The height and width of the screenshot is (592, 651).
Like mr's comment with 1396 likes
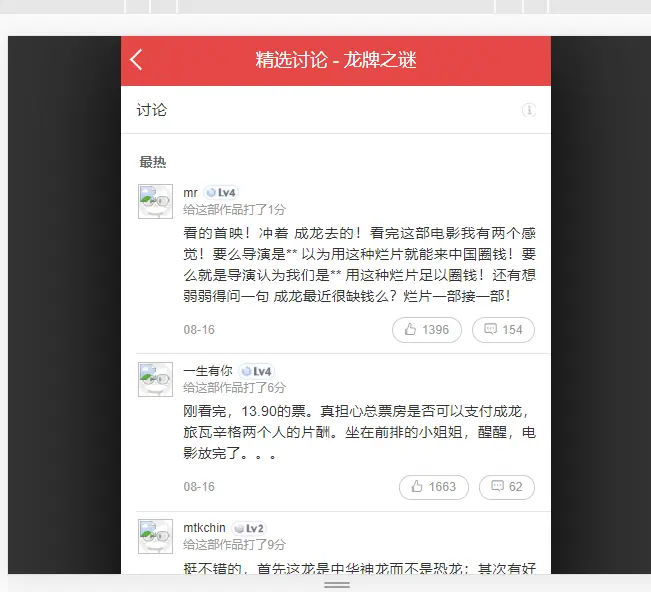pos(427,330)
